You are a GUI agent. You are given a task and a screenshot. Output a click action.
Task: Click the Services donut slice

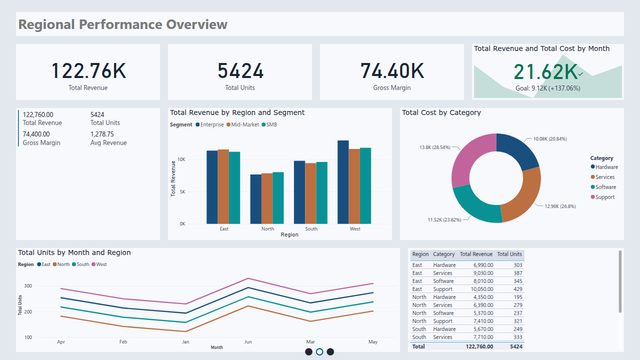(x=526, y=196)
